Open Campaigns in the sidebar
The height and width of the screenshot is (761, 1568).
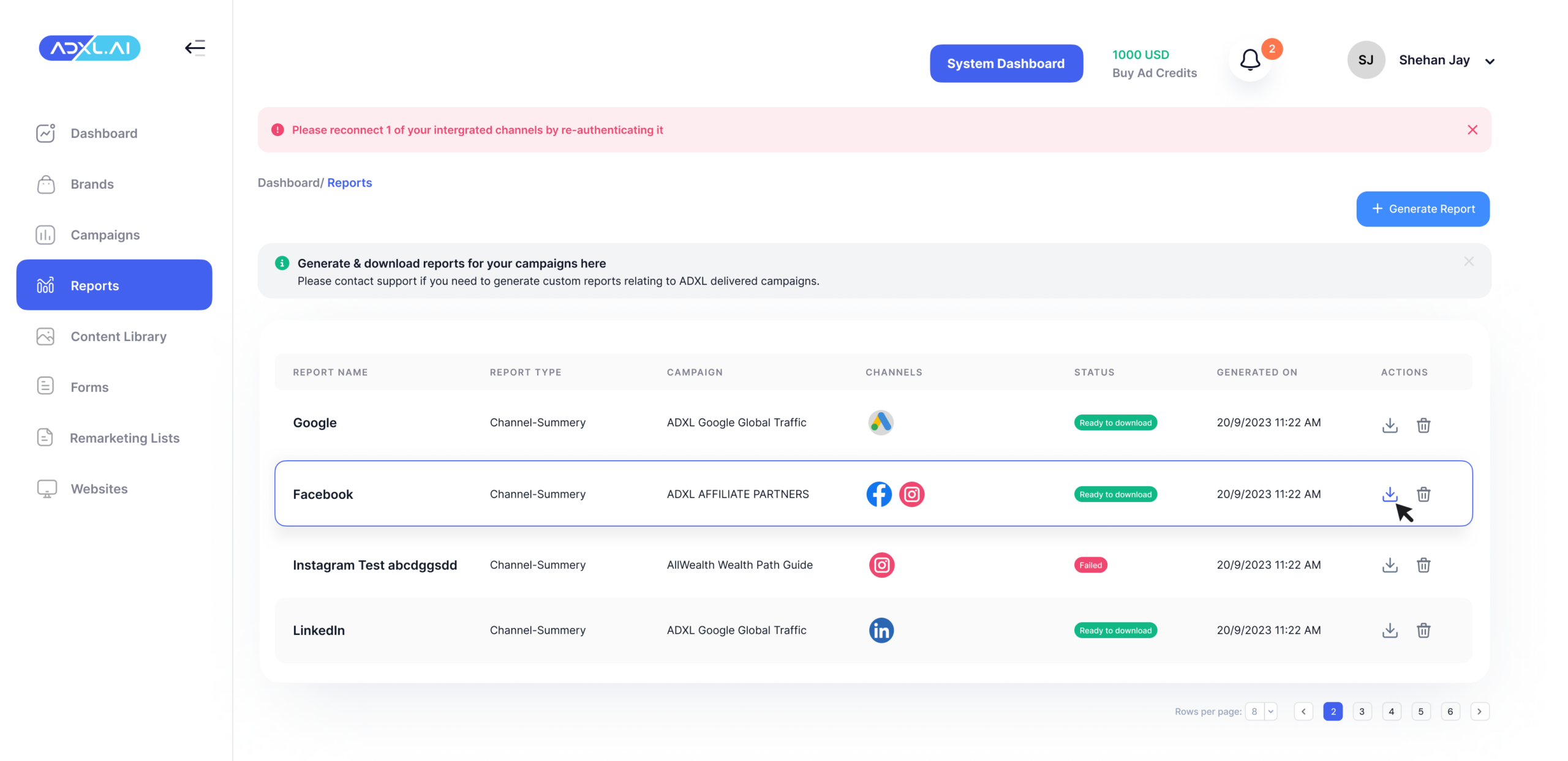click(x=105, y=235)
